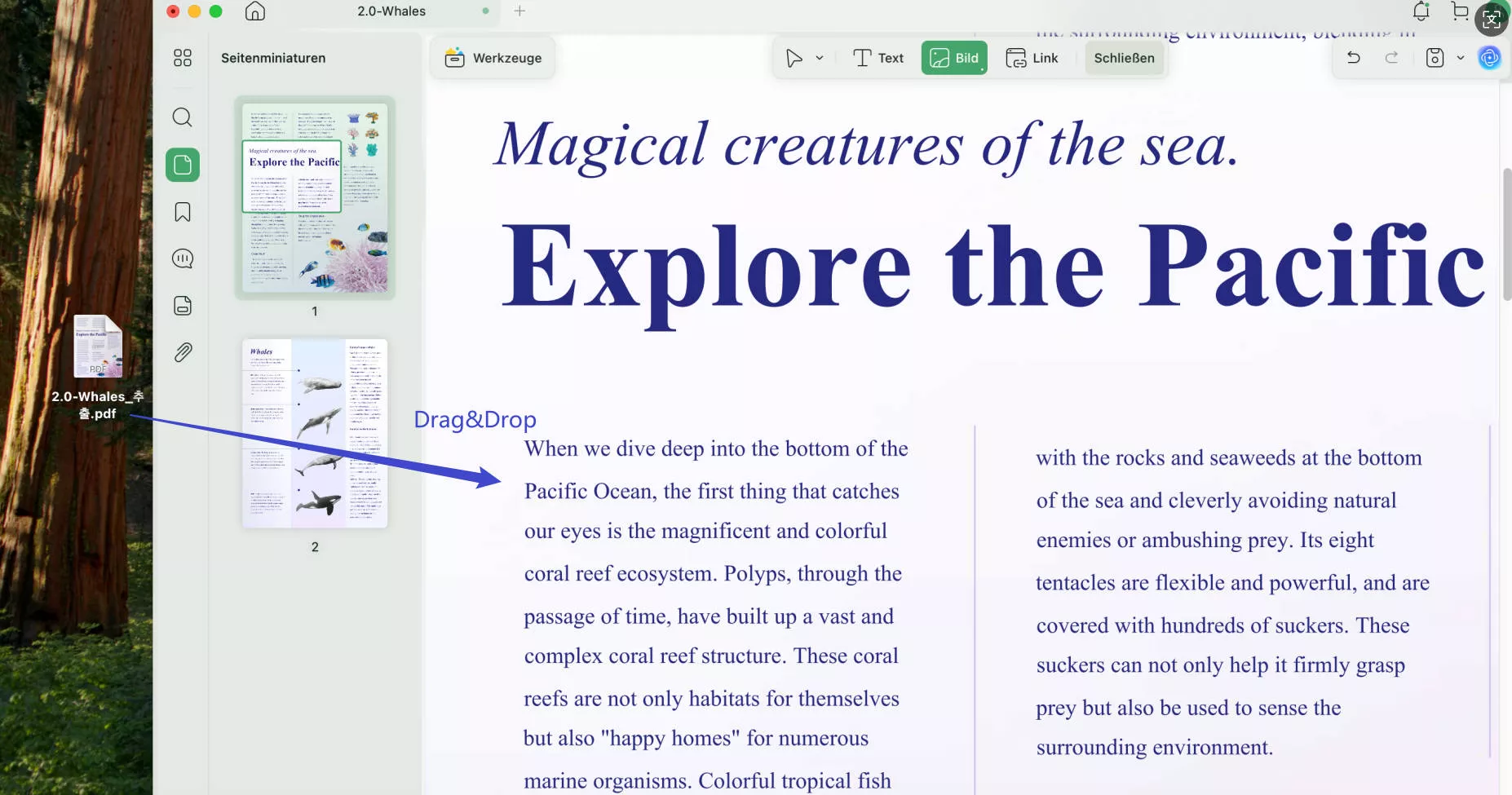
Task: Open the comments panel icon
Action: 183,258
